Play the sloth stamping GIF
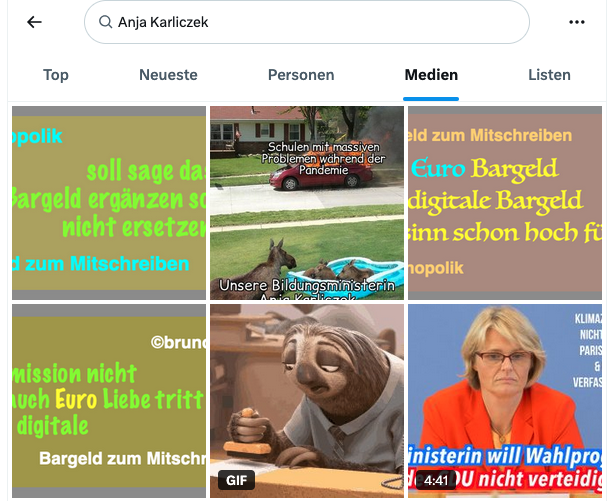 pyautogui.click(x=307, y=401)
